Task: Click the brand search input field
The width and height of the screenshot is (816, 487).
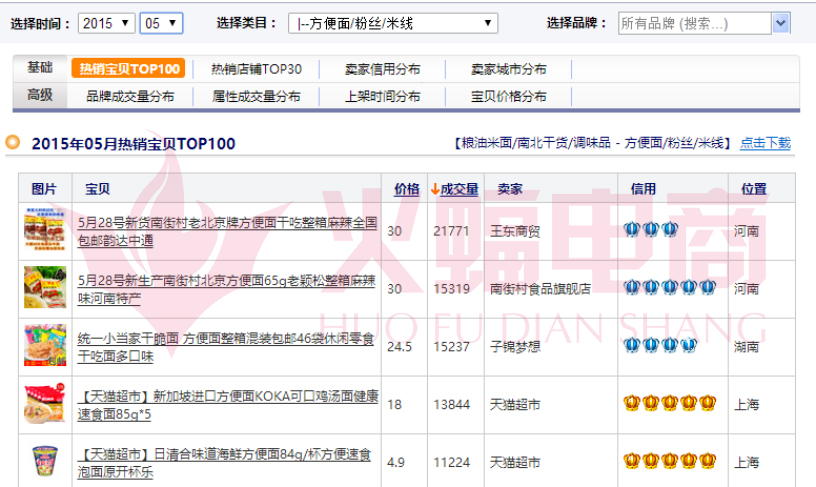Action: (694, 23)
